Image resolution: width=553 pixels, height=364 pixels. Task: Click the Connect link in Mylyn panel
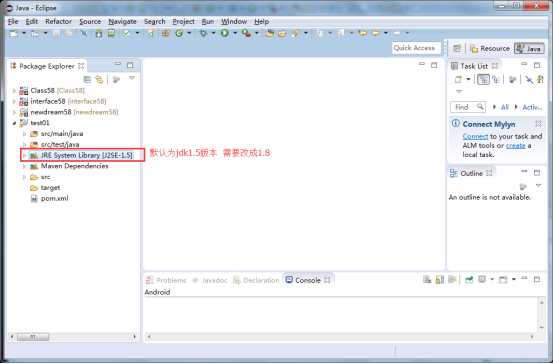click(x=475, y=136)
